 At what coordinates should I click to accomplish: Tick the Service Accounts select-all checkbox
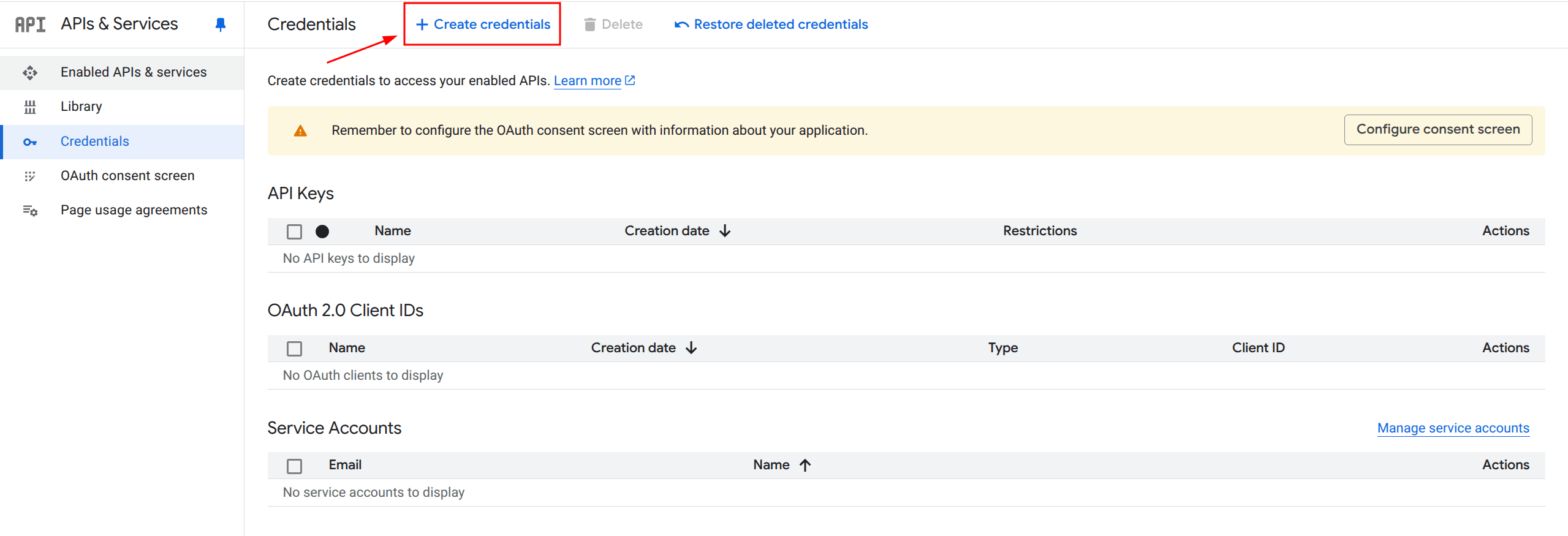(294, 466)
